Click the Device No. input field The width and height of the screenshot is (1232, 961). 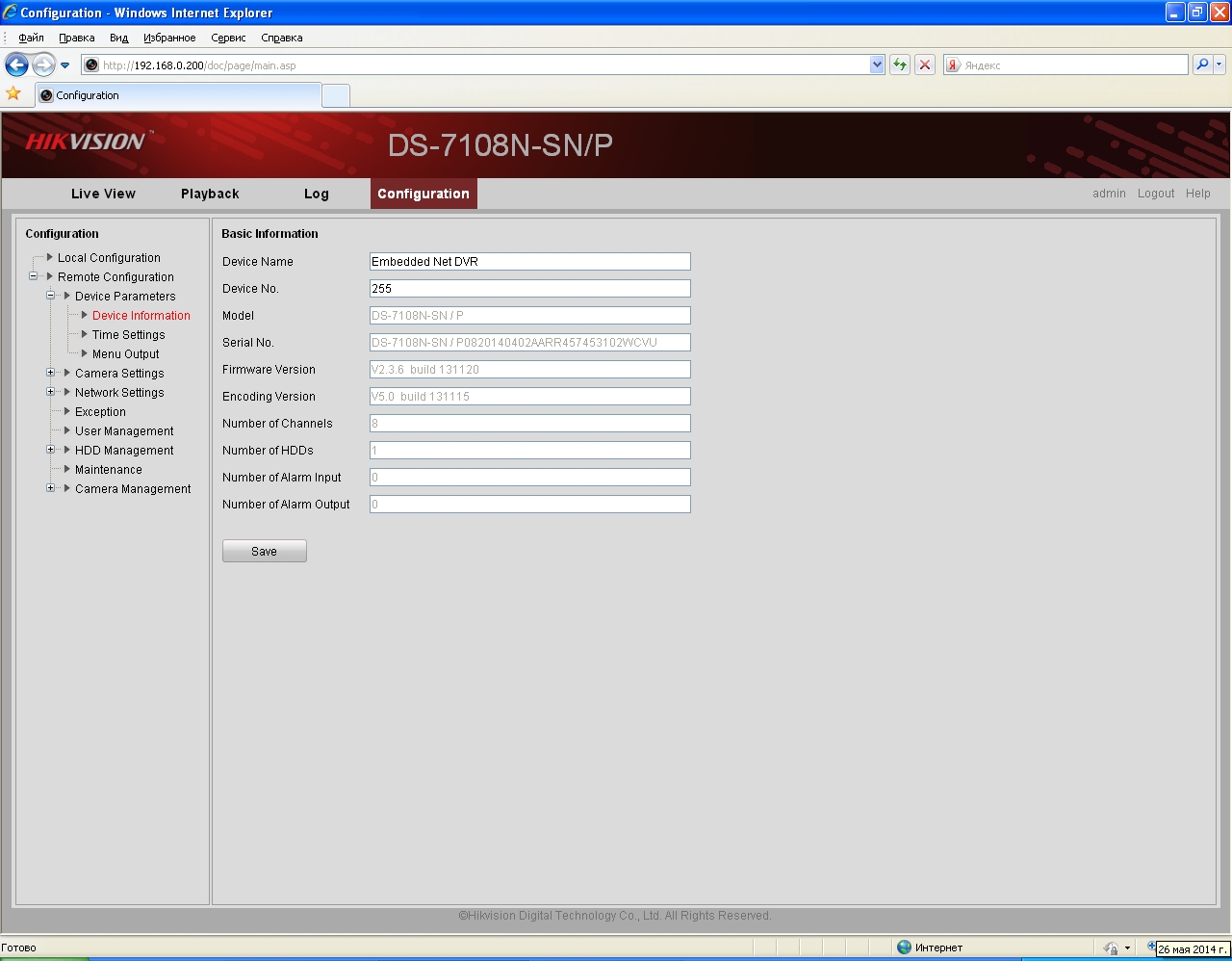[x=530, y=288]
